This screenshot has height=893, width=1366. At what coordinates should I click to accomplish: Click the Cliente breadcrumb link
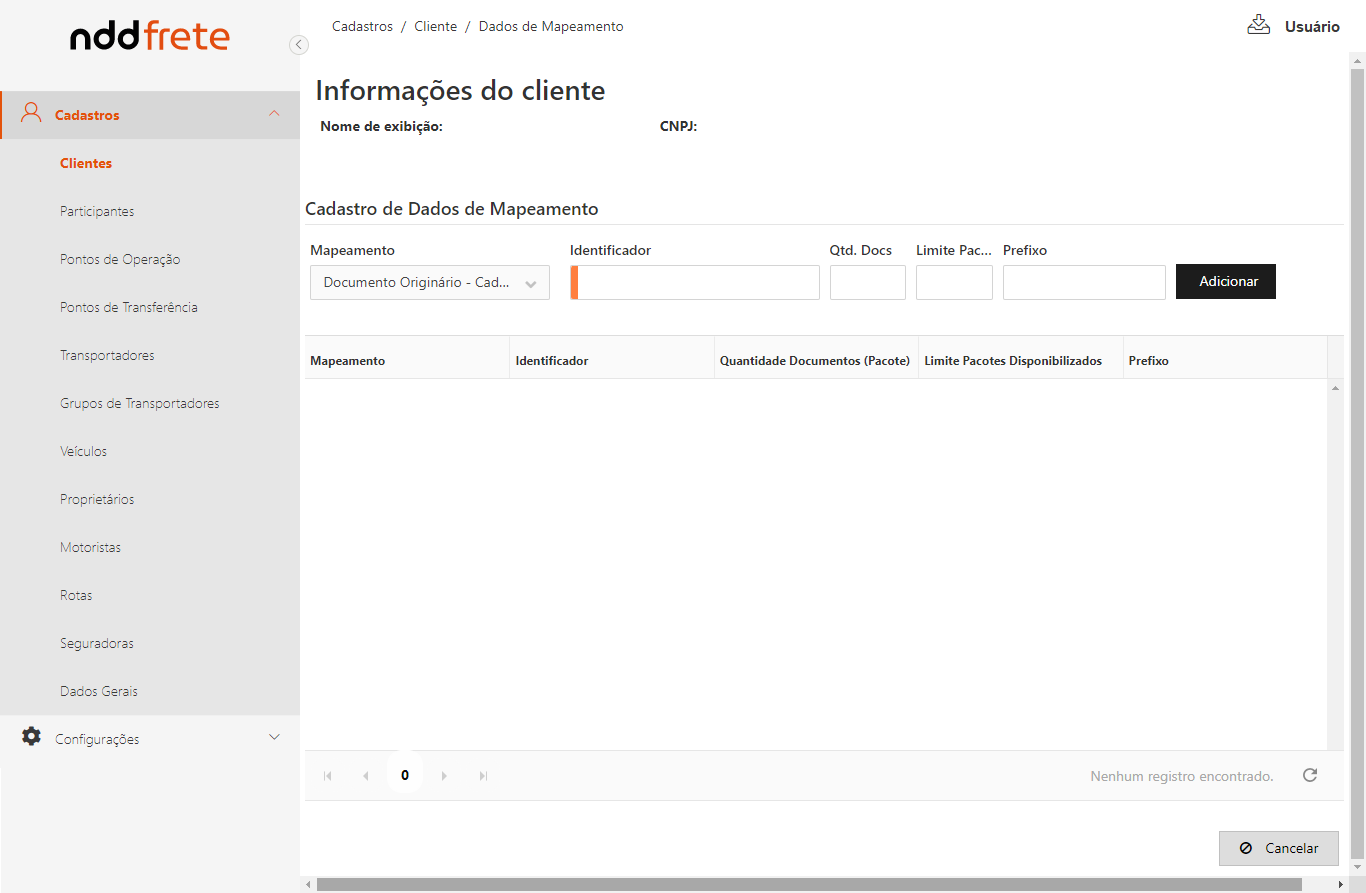coord(435,27)
